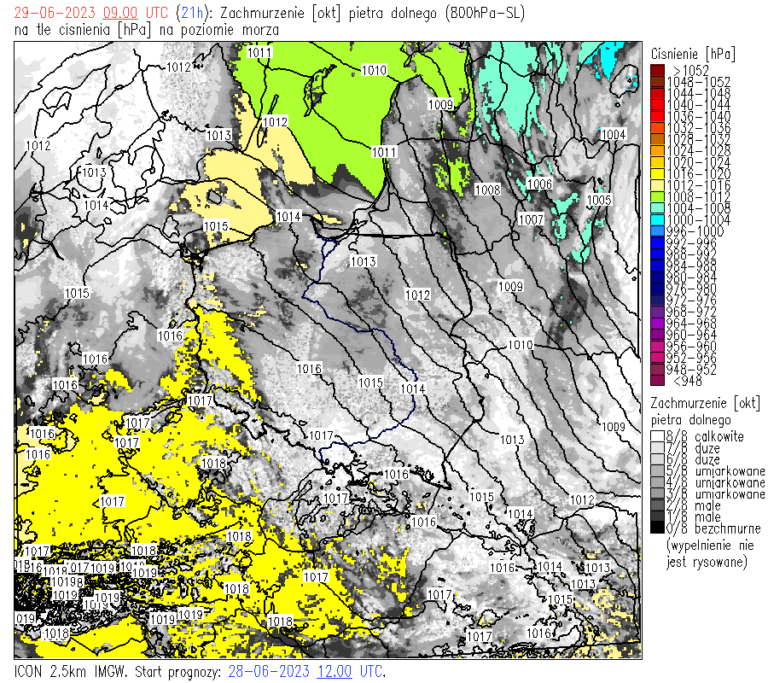Click the 0/8 bezchmurne legend swatch
The image size is (768, 683).
656,528
